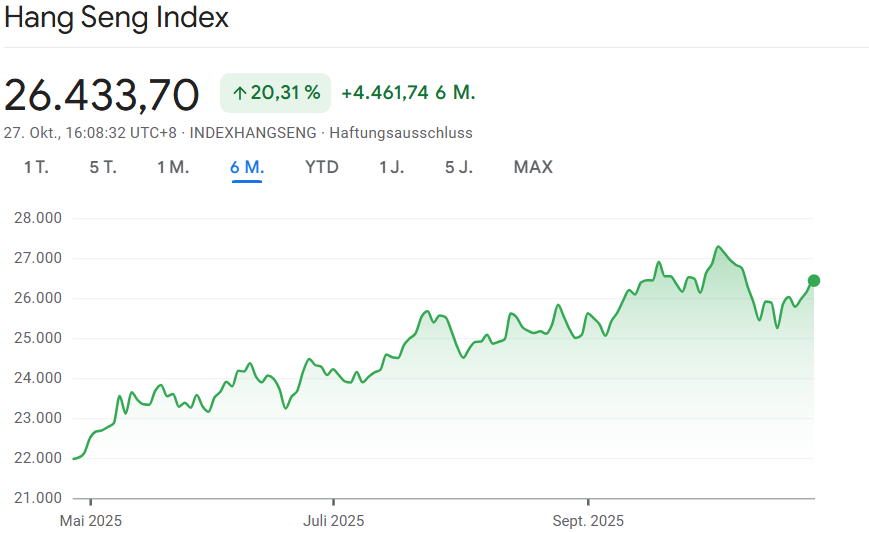
Task: Open the MAX time range
Action: pyautogui.click(x=533, y=167)
